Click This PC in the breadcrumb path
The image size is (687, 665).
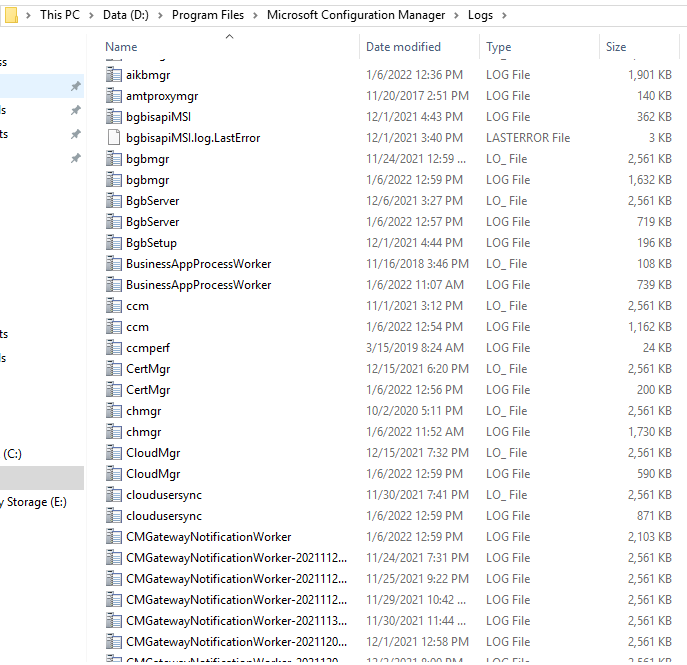click(60, 15)
